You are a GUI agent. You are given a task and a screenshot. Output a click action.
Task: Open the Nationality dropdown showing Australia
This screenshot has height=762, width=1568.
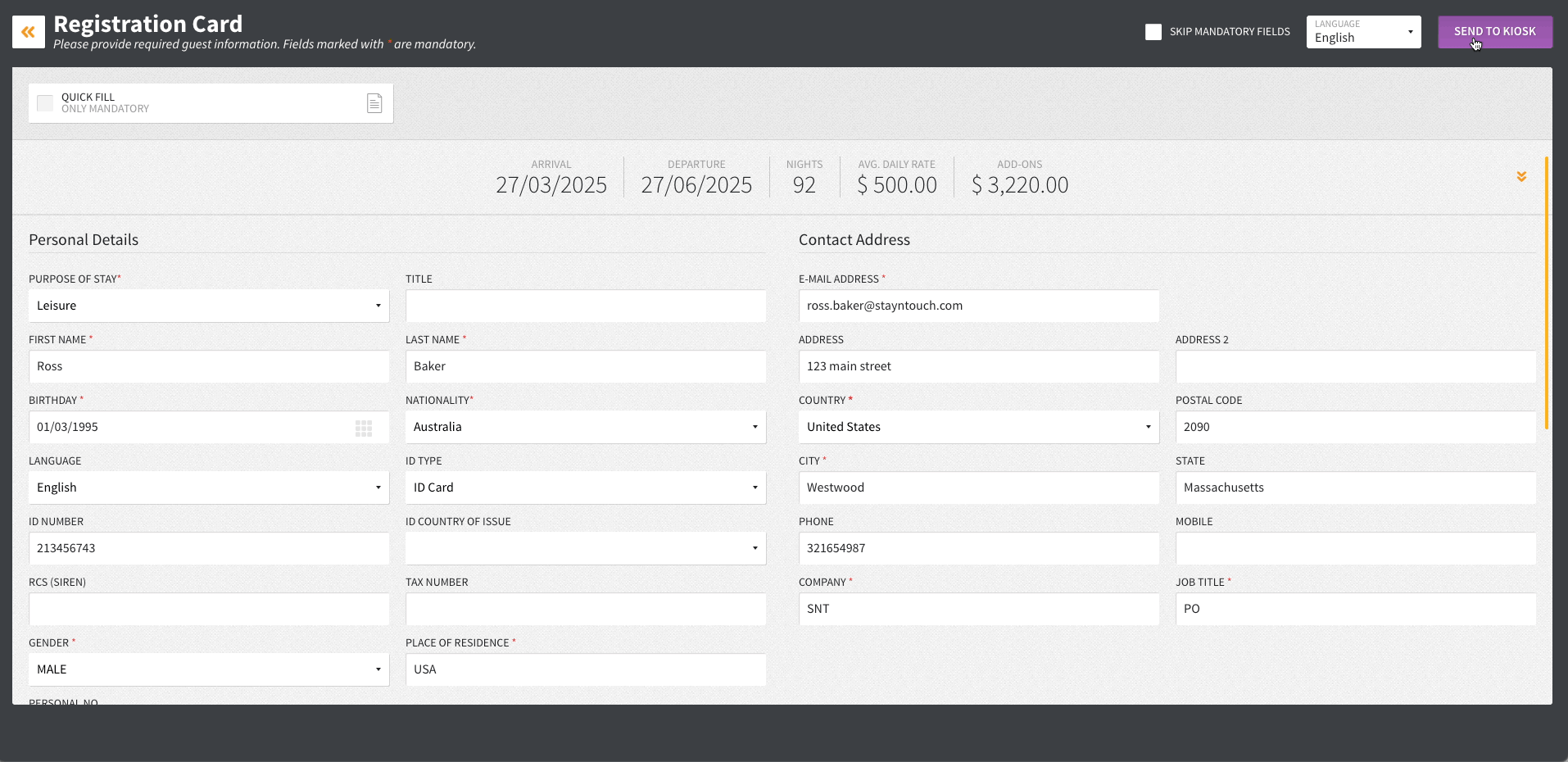[x=586, y=427]
